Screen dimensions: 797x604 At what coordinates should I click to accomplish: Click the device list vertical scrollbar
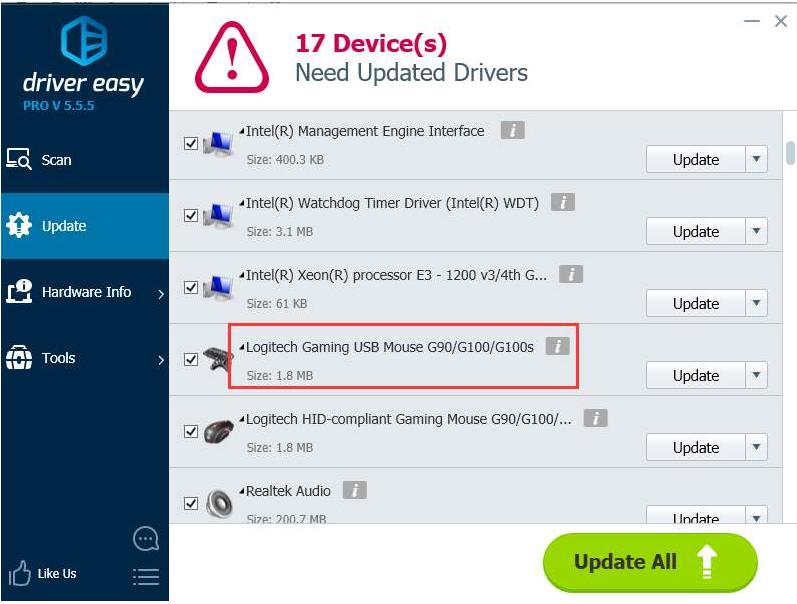pos(790,153)
